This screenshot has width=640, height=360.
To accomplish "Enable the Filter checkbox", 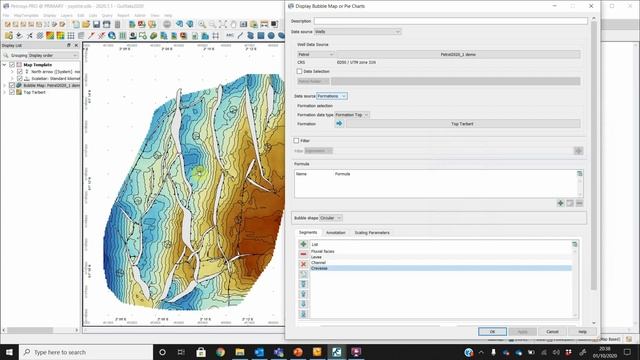I will point(296,140).
